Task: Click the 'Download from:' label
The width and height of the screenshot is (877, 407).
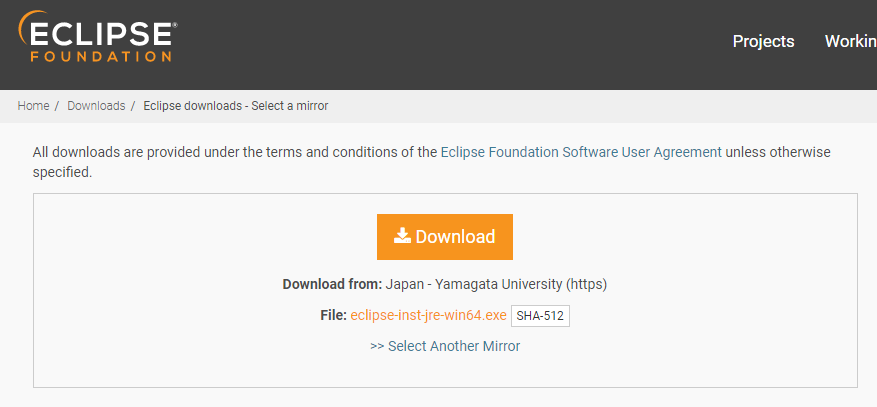Action: [331, 284]
